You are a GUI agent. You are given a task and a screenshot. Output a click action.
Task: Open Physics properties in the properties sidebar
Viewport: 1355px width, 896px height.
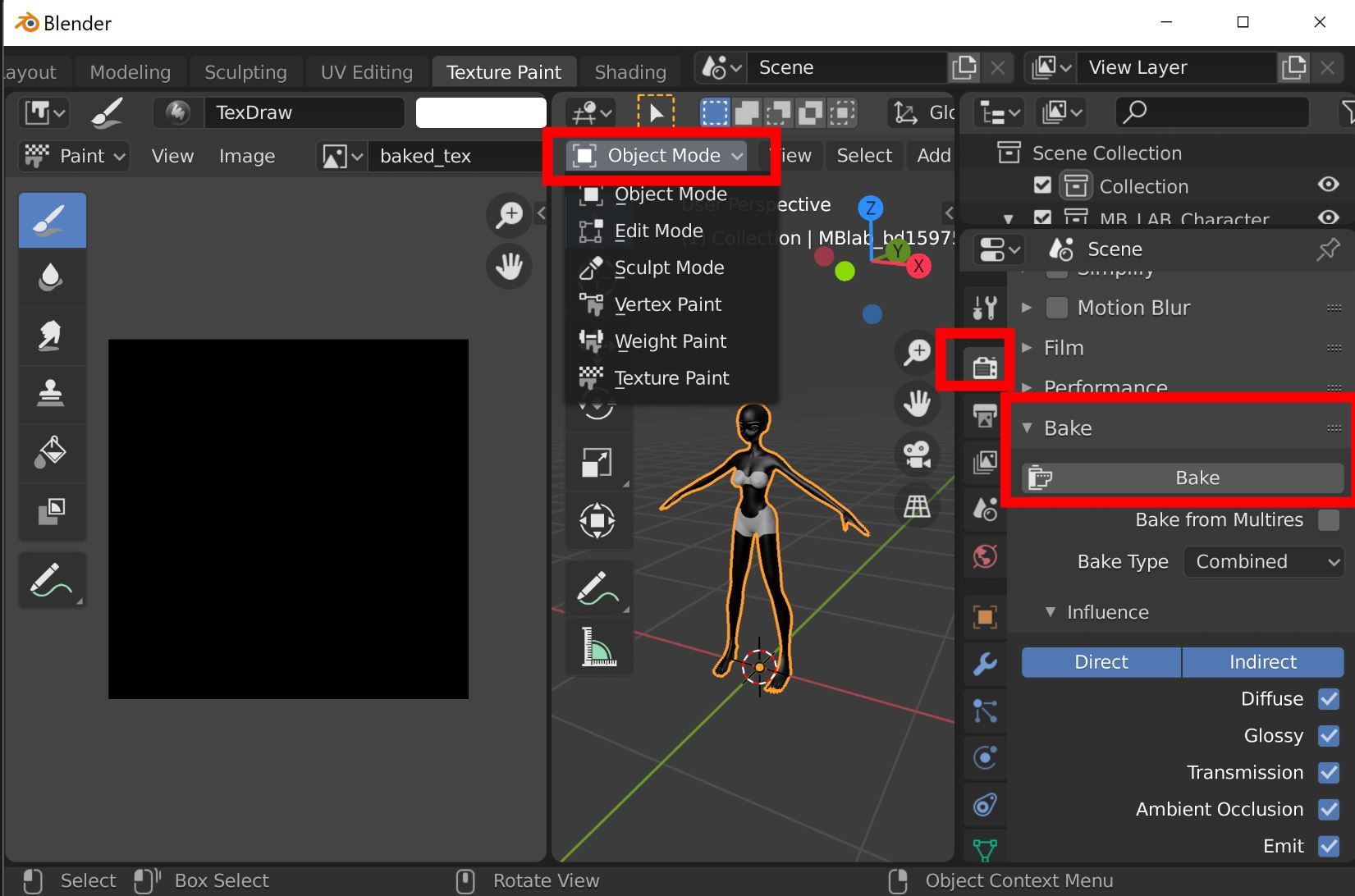pyautogui.click(x=984, y=758)
